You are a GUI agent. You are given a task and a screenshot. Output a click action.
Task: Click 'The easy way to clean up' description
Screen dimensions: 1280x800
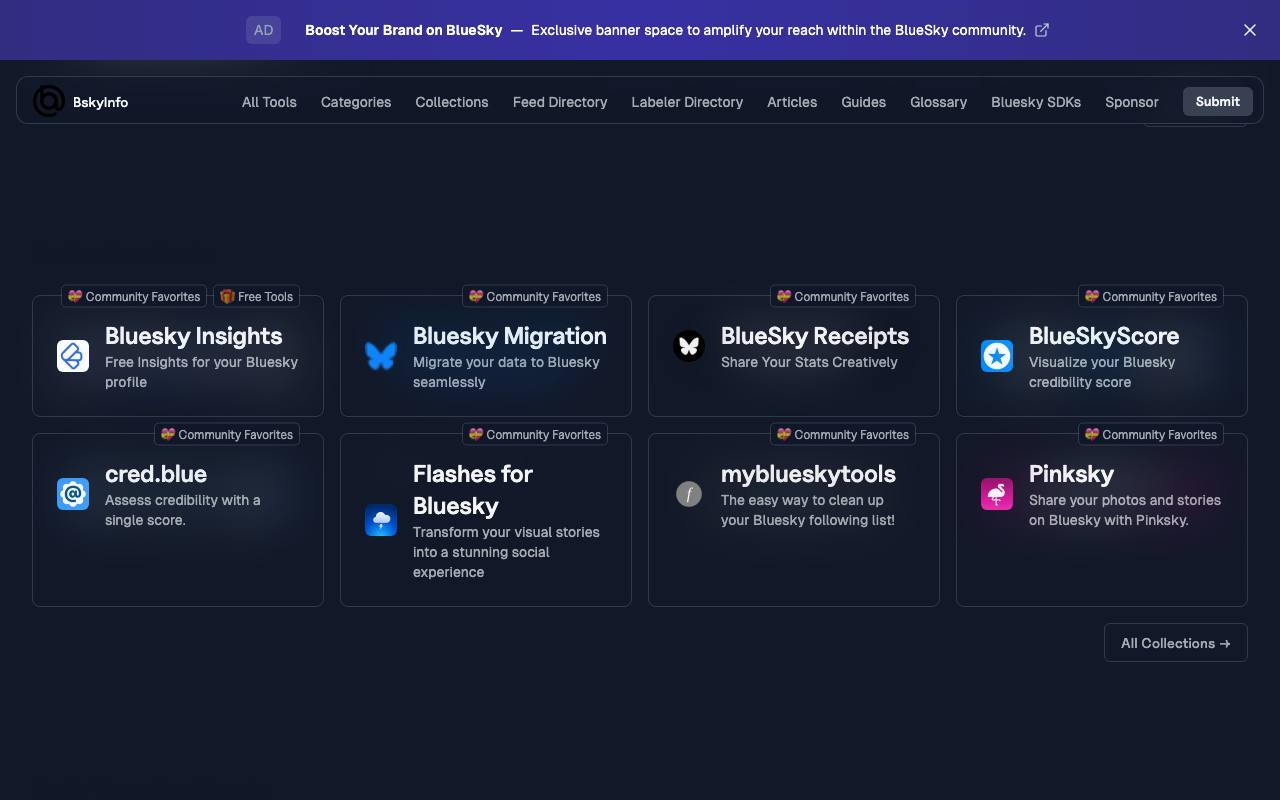808,510
